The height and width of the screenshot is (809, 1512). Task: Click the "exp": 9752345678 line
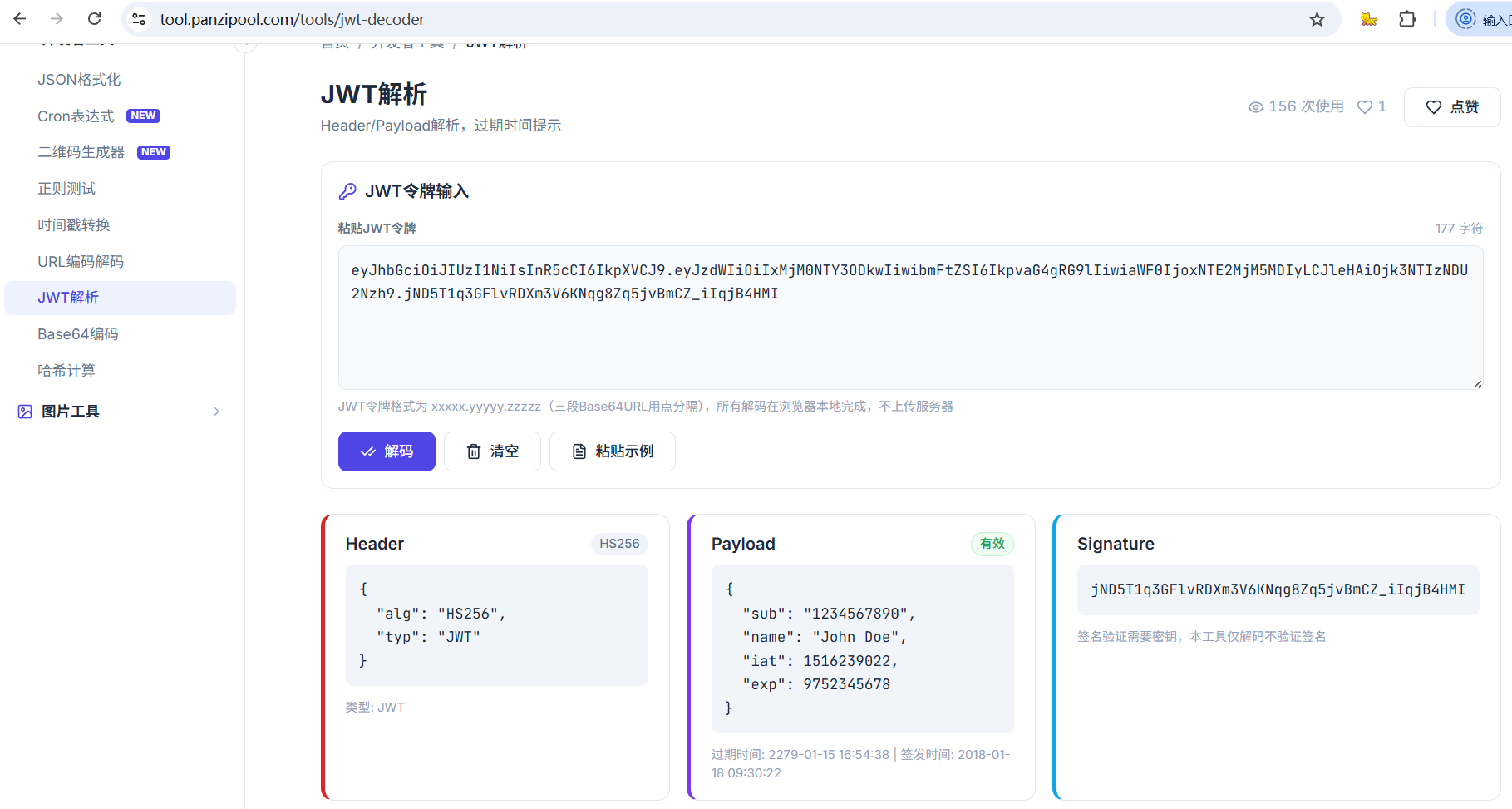pyautogui.click(x=816, y=684)
